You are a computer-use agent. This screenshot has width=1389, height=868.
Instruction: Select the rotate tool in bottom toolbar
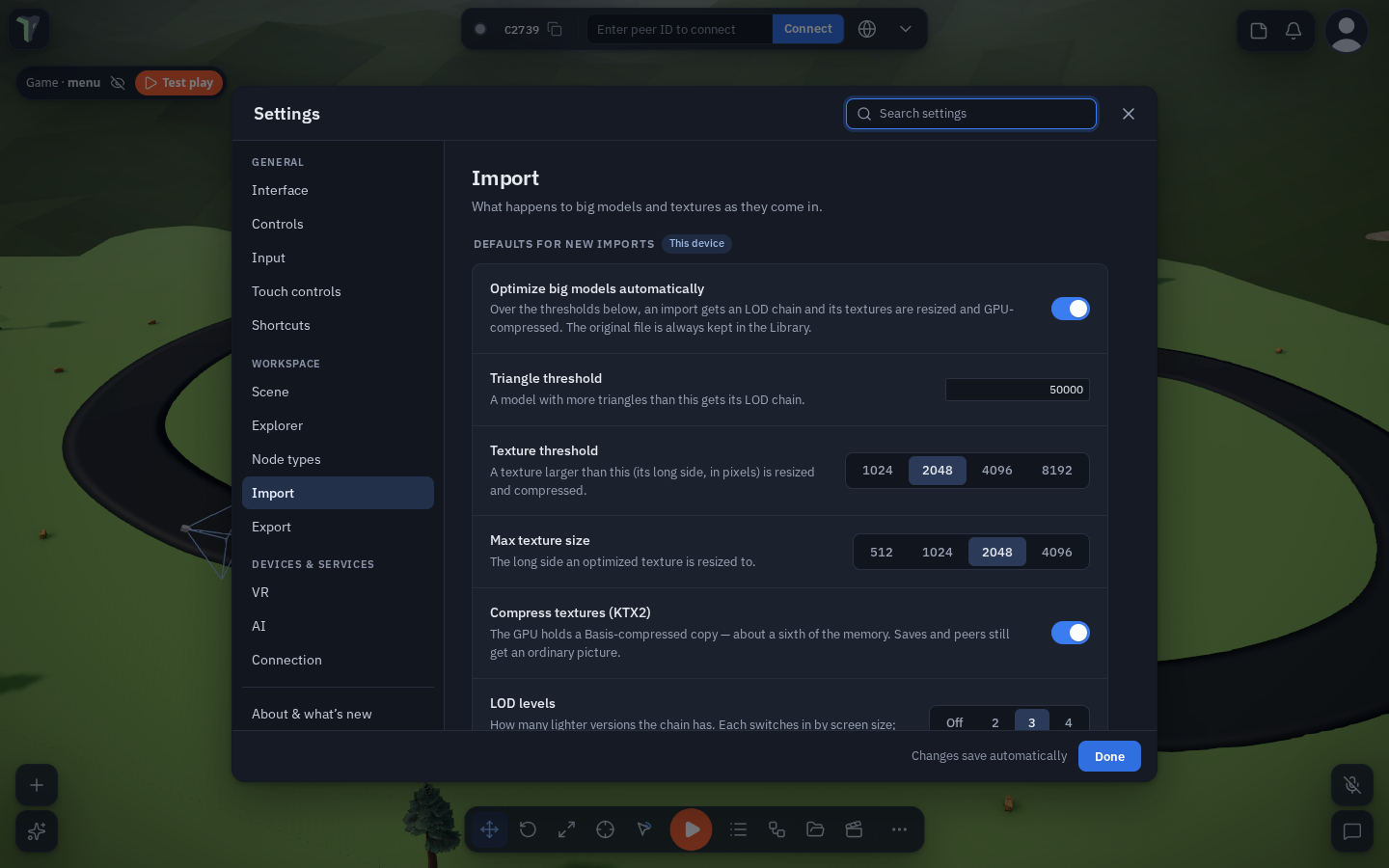click(529, 829)
